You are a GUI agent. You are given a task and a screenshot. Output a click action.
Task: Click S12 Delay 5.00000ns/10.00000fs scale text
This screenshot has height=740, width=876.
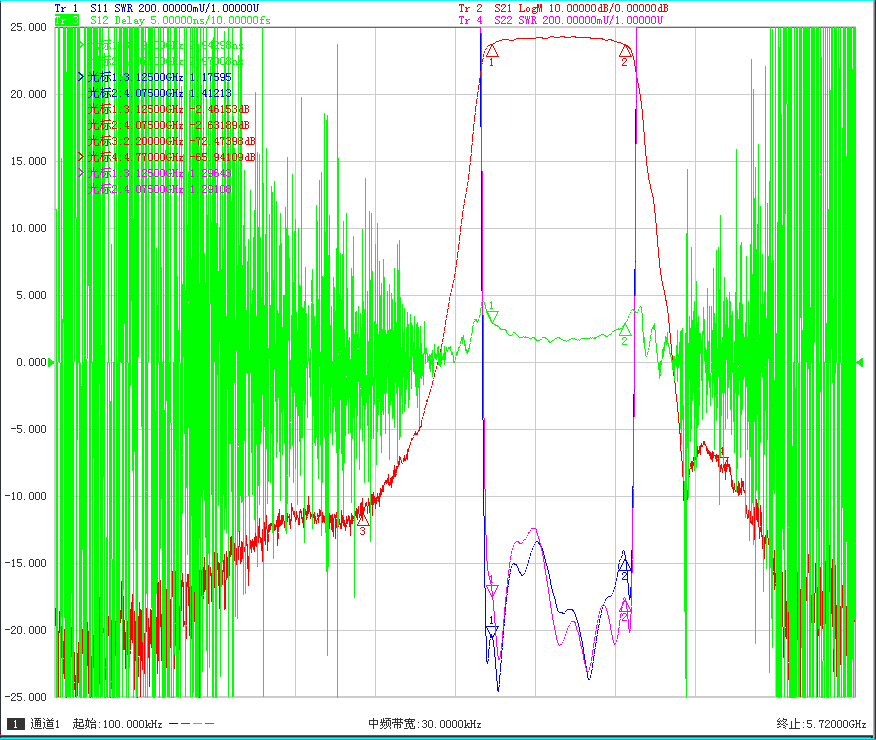pos(180,20)
